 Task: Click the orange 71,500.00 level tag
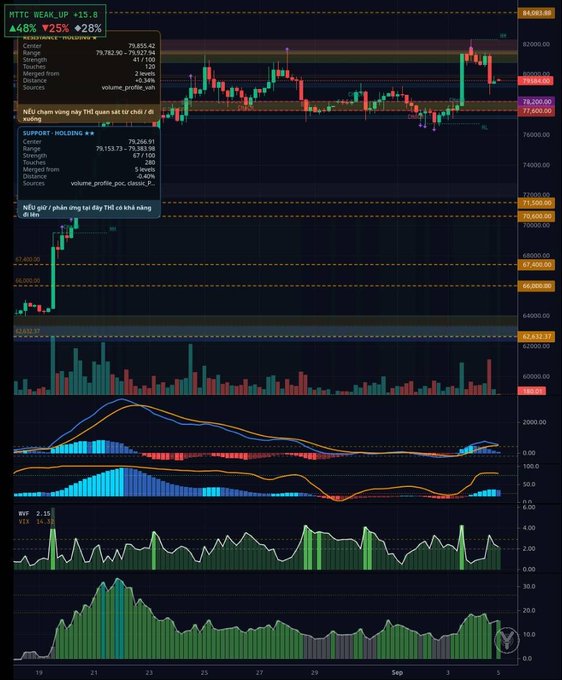tap(536, 203)
